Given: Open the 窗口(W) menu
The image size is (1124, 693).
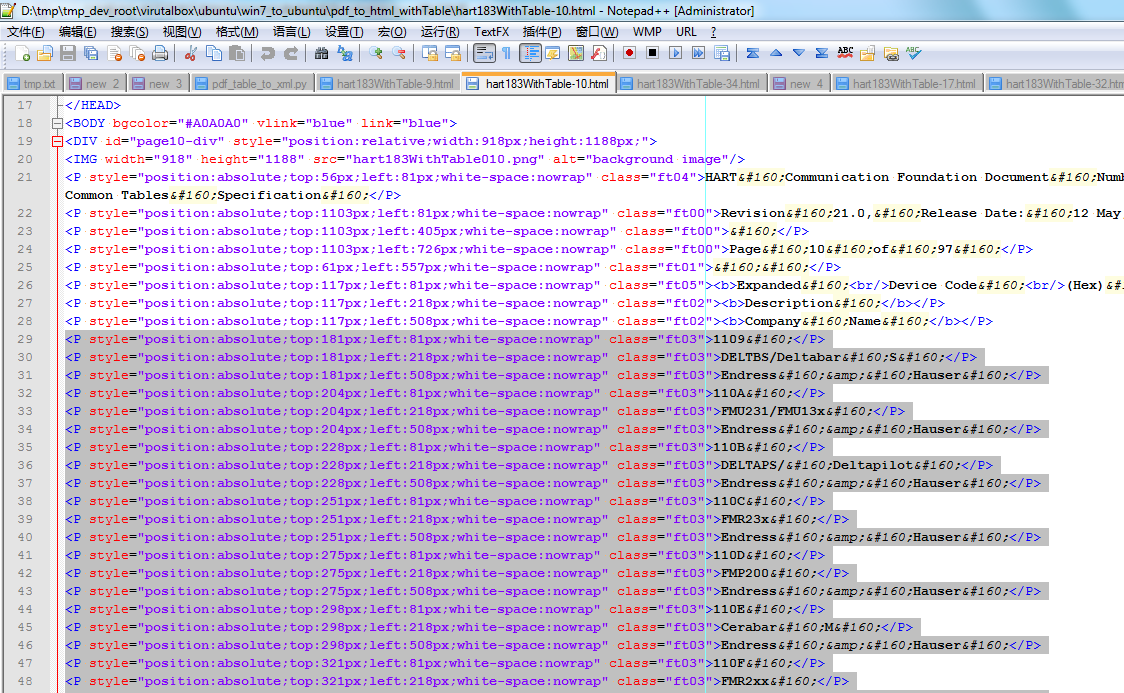Looking at the screenshot, I should tap(597, 32).
